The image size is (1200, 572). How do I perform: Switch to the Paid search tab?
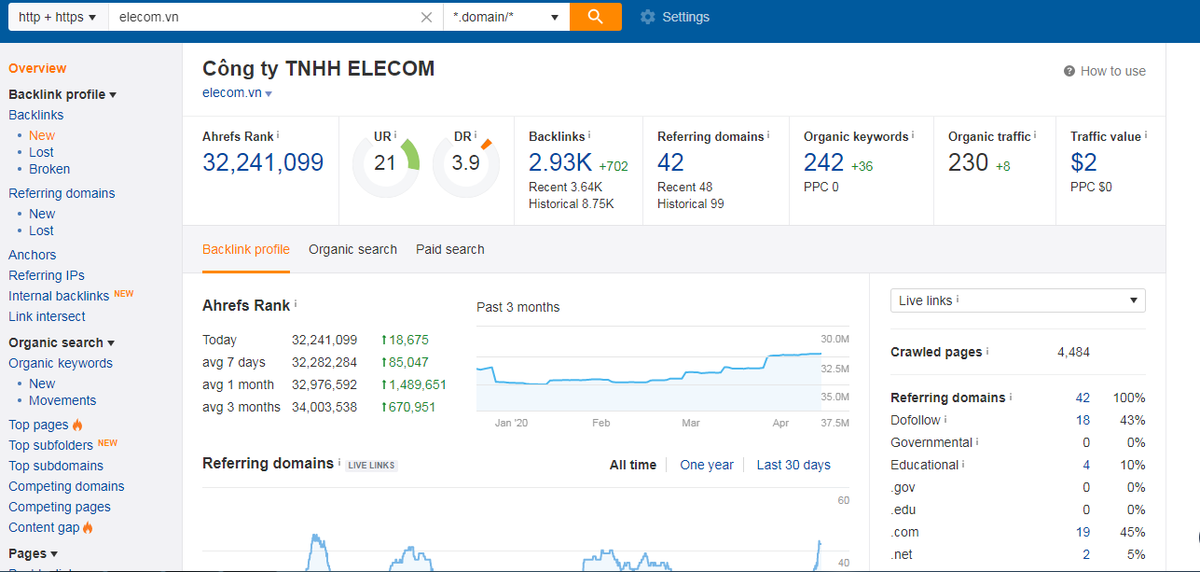tap(450, 249)
